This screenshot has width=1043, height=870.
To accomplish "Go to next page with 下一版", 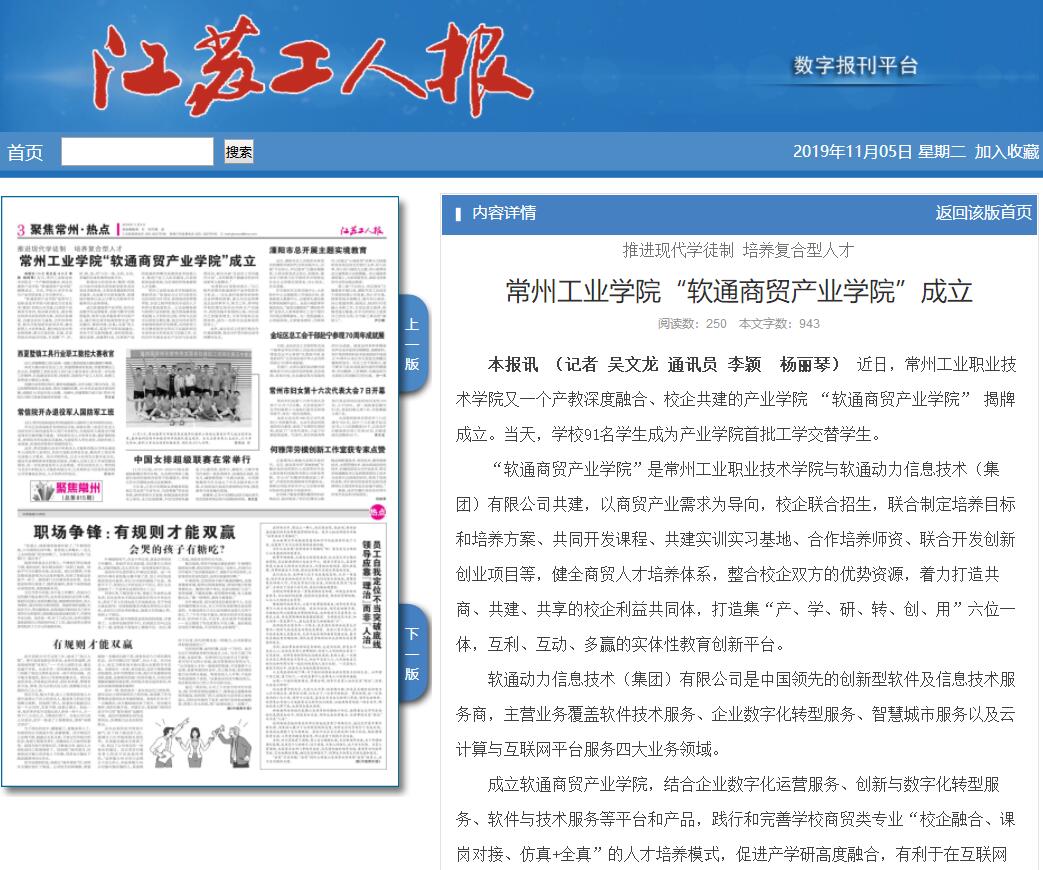I will click(412, 653).
